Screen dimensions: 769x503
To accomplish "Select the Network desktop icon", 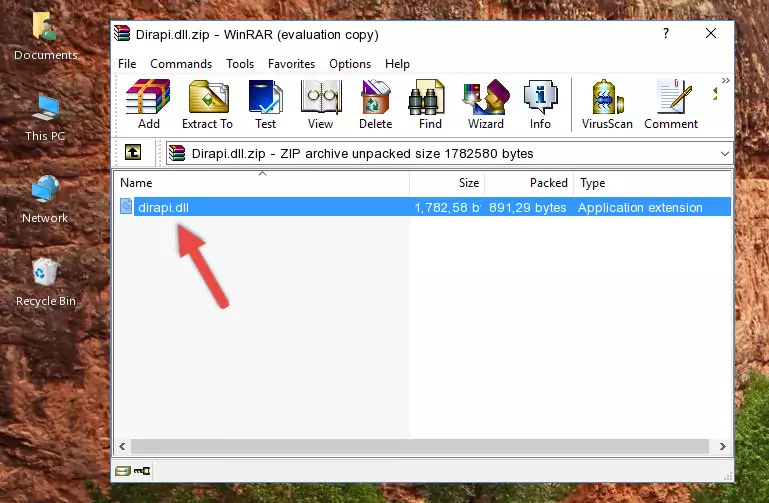I will click(45, 200).
